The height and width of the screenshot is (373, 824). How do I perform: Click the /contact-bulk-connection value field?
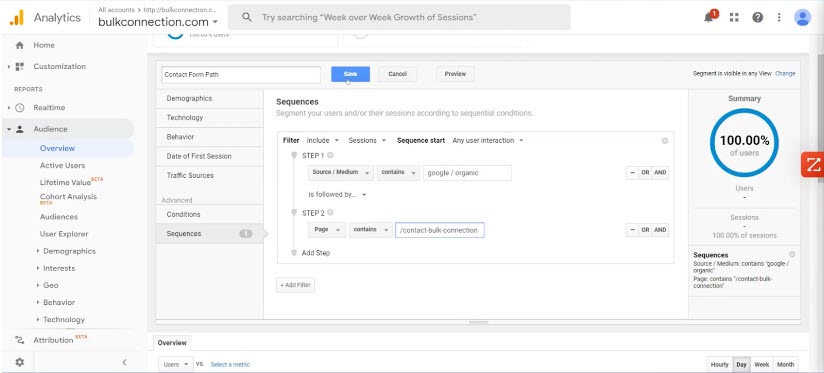coord(440,230)
